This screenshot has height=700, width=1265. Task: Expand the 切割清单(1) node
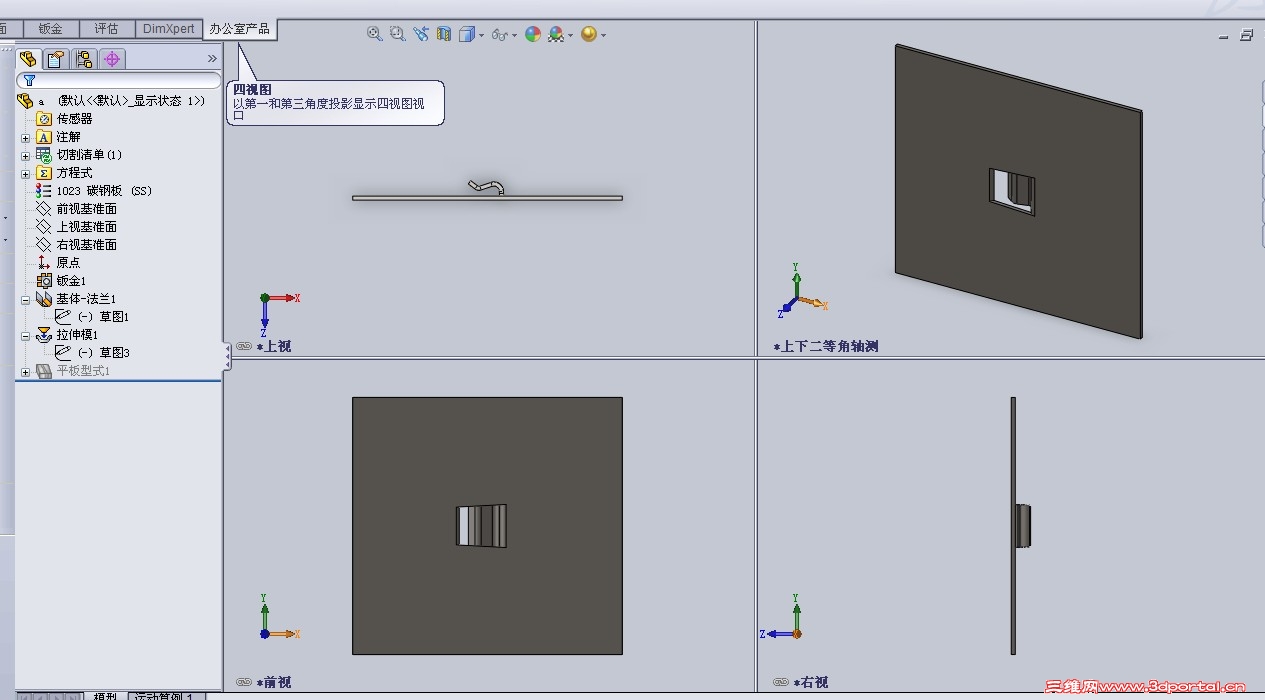[24, 154]
